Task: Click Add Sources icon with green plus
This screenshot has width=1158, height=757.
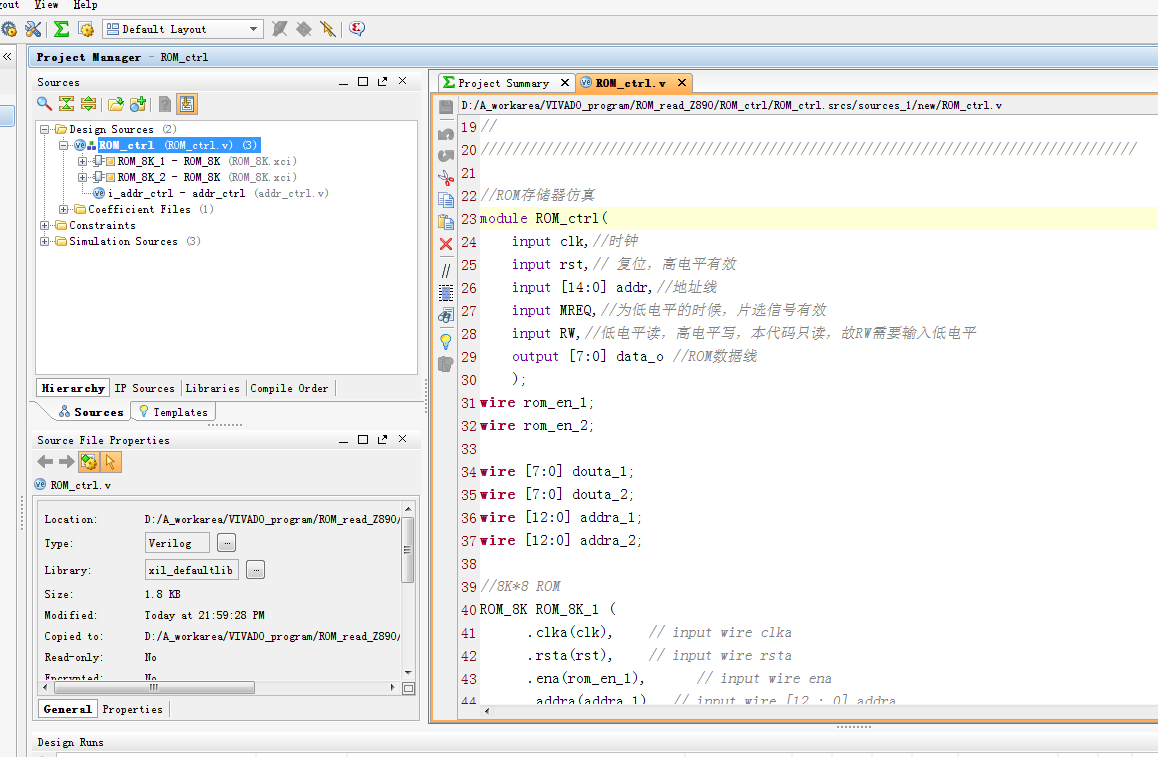Action: [x=138, y=104]
